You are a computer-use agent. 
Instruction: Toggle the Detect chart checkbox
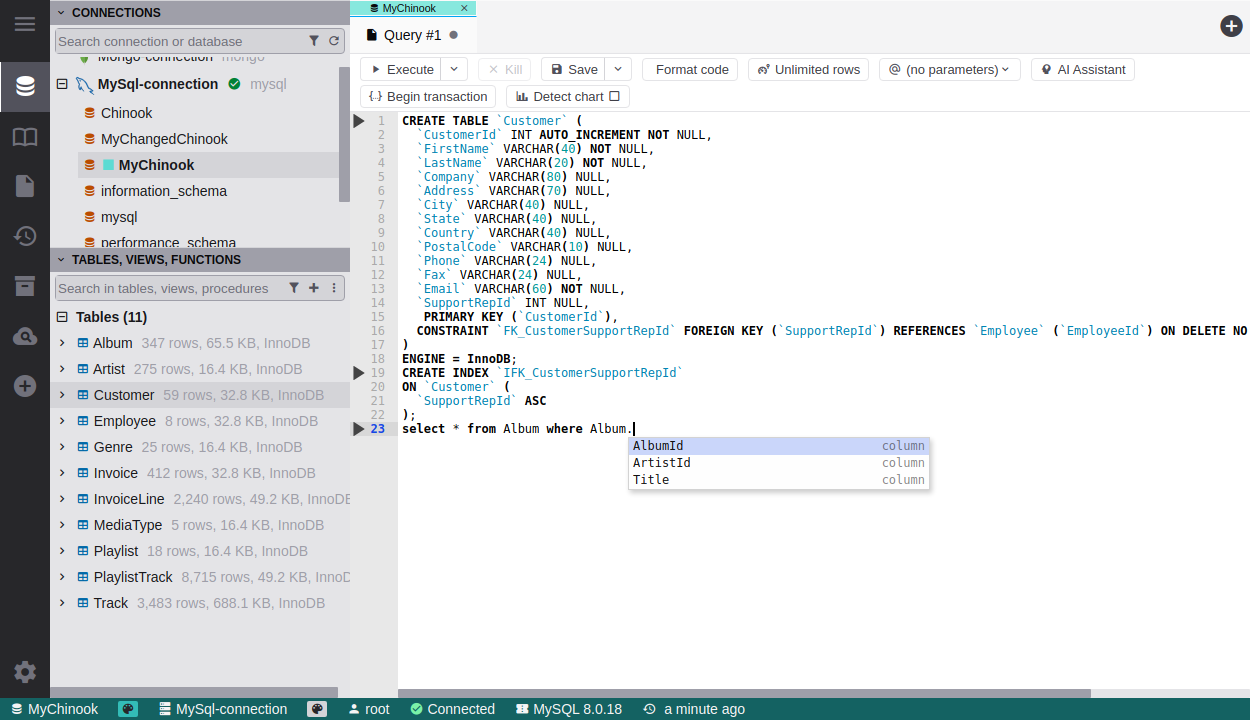(x=614, y=97)
